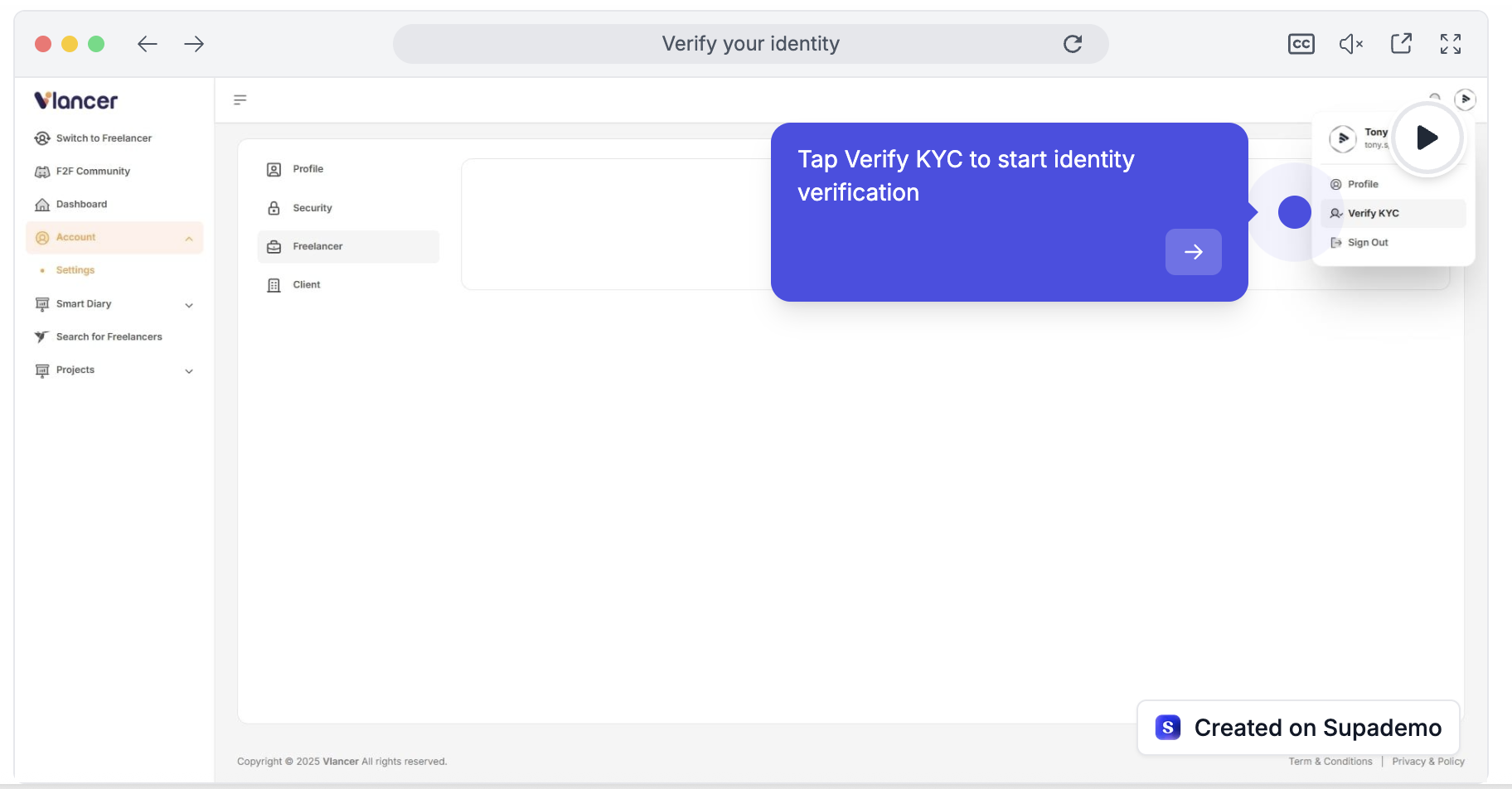Click the hamburger menu icon
1512x789 pixels.
tap(240, 99)
